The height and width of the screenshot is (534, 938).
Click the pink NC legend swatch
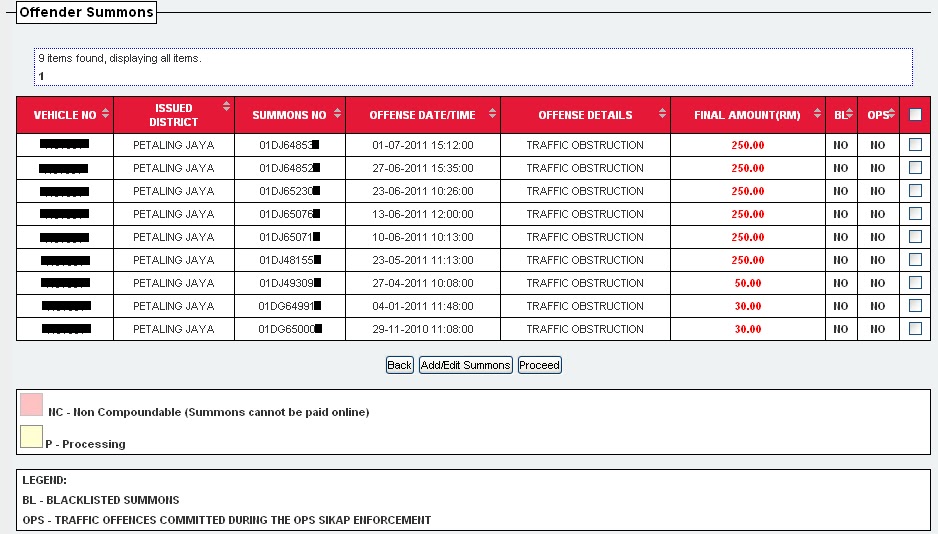(x=31, y=404)
